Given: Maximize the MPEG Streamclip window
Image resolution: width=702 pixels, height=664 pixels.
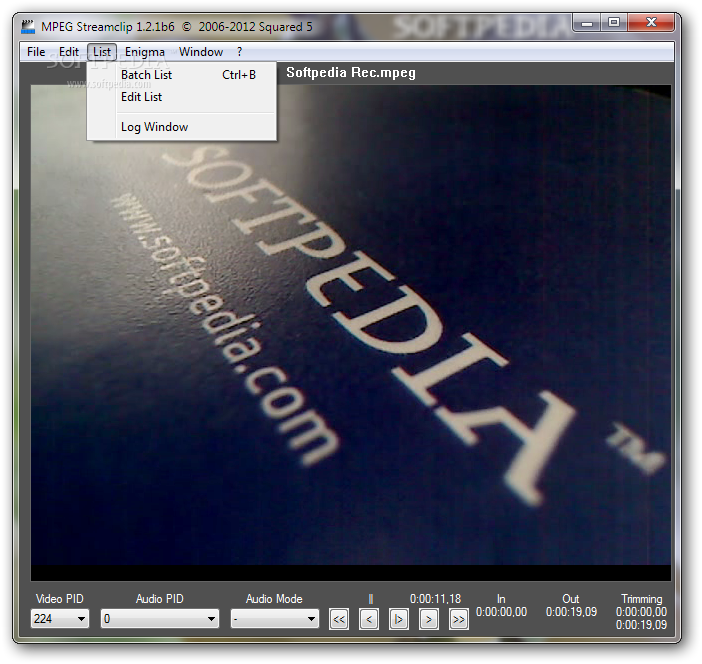Looking at the screenshot, I should 614,23.
